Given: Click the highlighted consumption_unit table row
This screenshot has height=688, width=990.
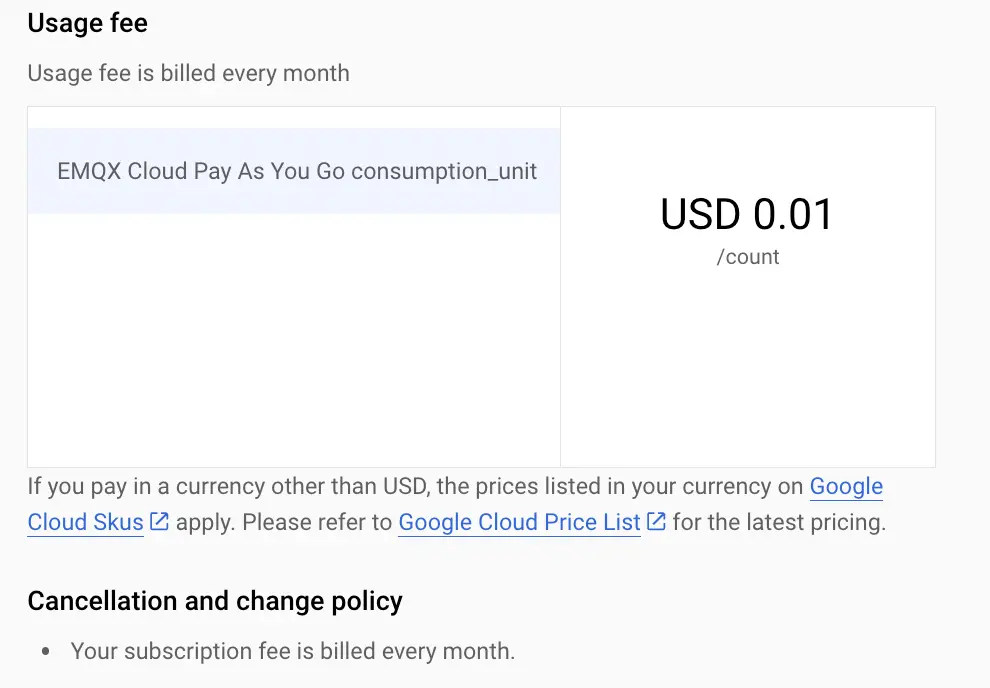Looking at the screenshot, I should pos(294,171).
